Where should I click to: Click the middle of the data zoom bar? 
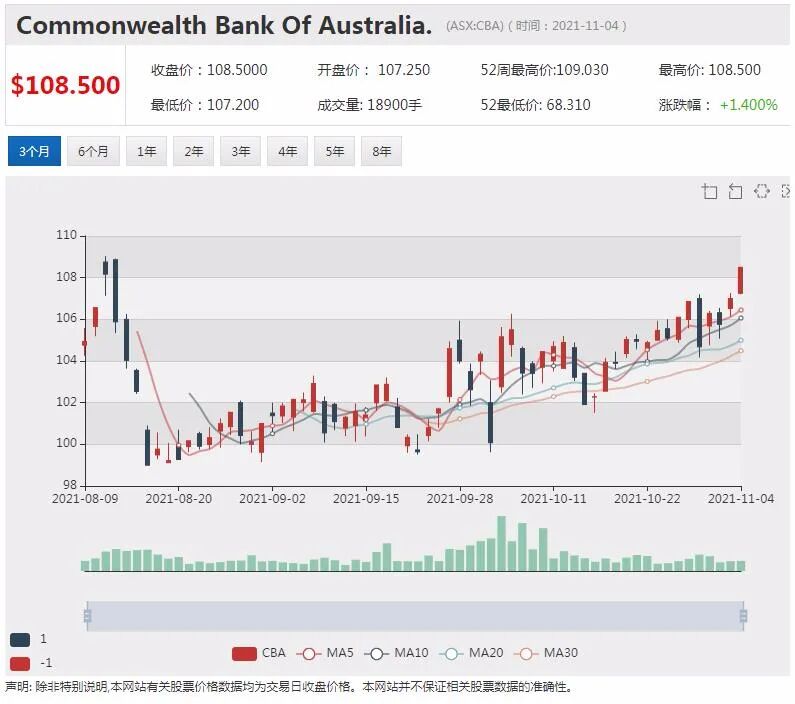click(x=415, y=616)
